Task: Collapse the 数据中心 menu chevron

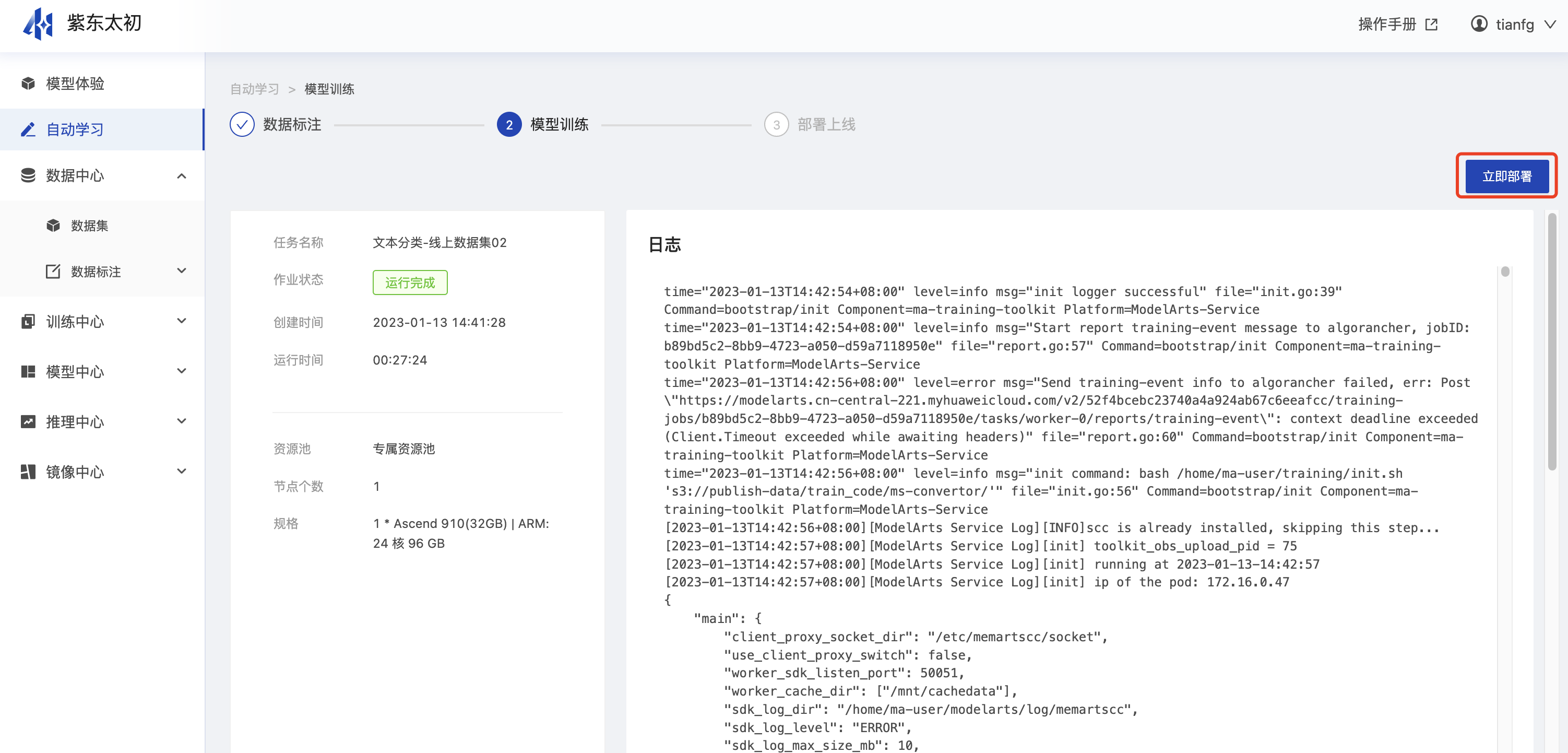Action: tap(182, 176)
